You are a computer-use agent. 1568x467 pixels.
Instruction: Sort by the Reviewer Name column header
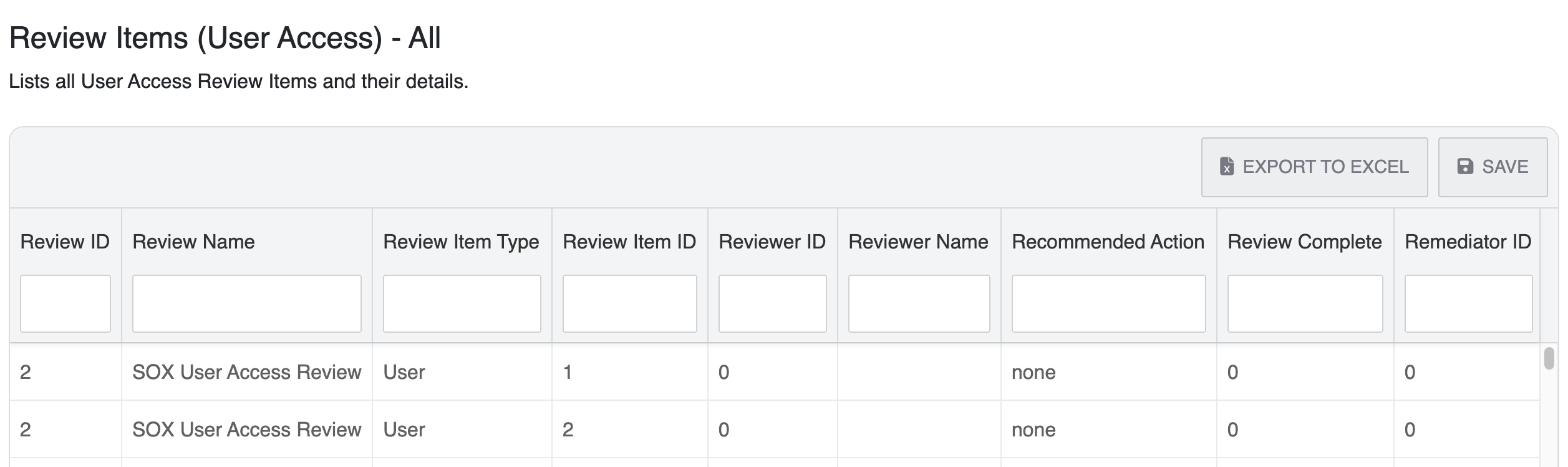click(x=918, y=242)
